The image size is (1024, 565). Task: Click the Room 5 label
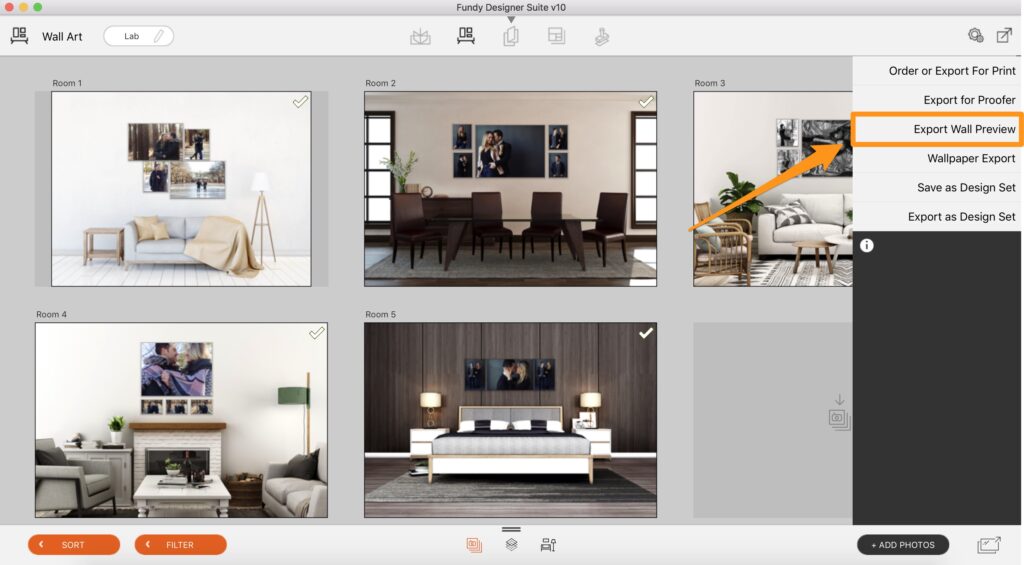click(x=381, y=314)
